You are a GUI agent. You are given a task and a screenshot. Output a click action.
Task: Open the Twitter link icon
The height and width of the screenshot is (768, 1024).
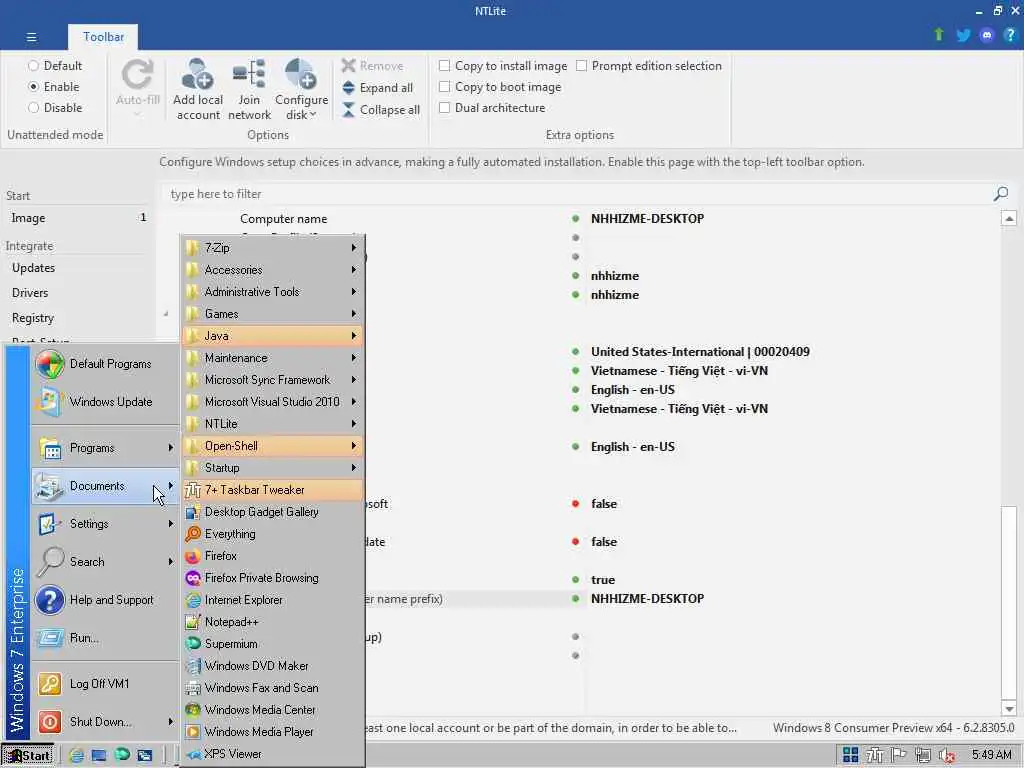[x=963, y=35]
